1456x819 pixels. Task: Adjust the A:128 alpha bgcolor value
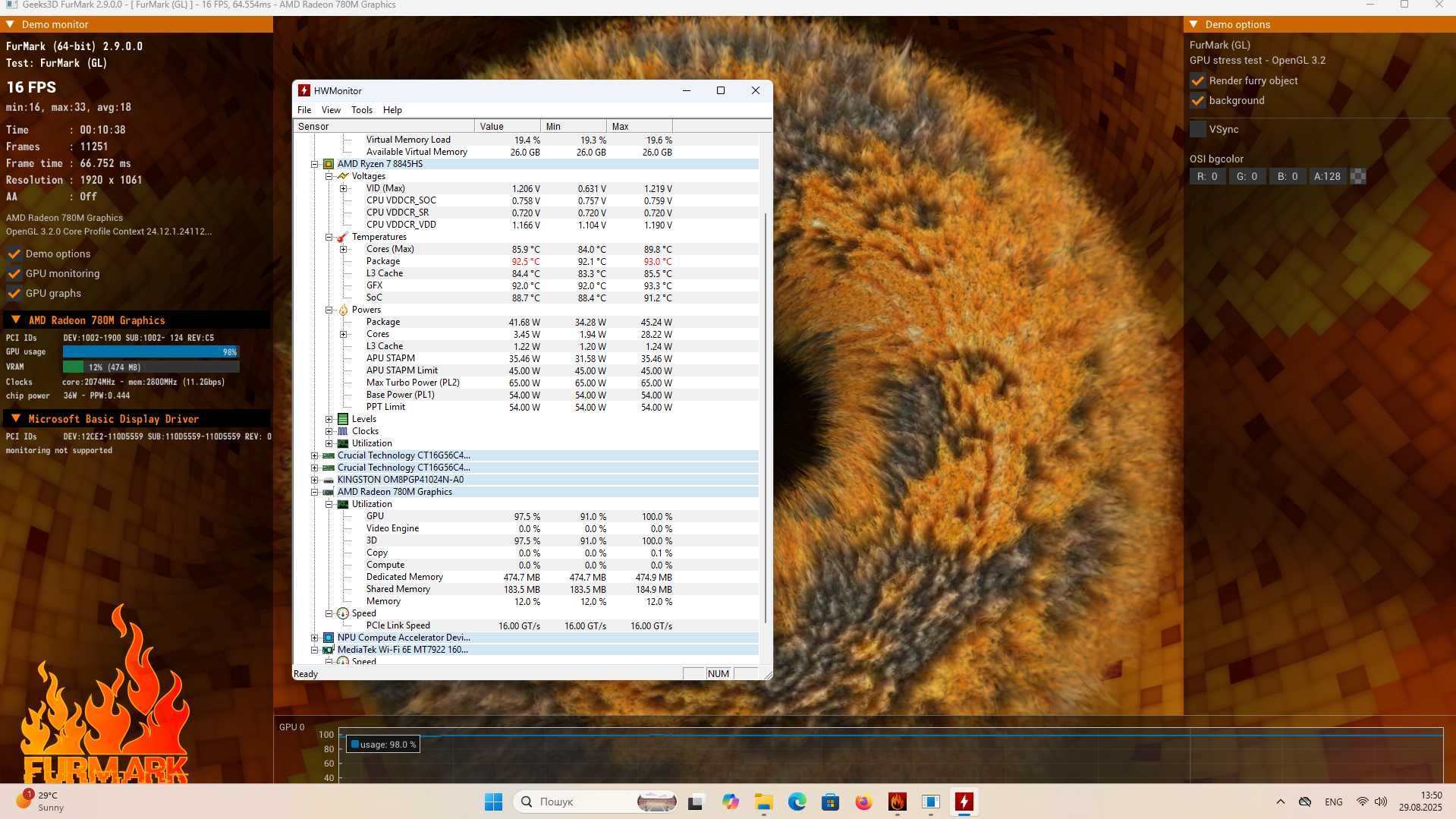(x=1327, y=176)
